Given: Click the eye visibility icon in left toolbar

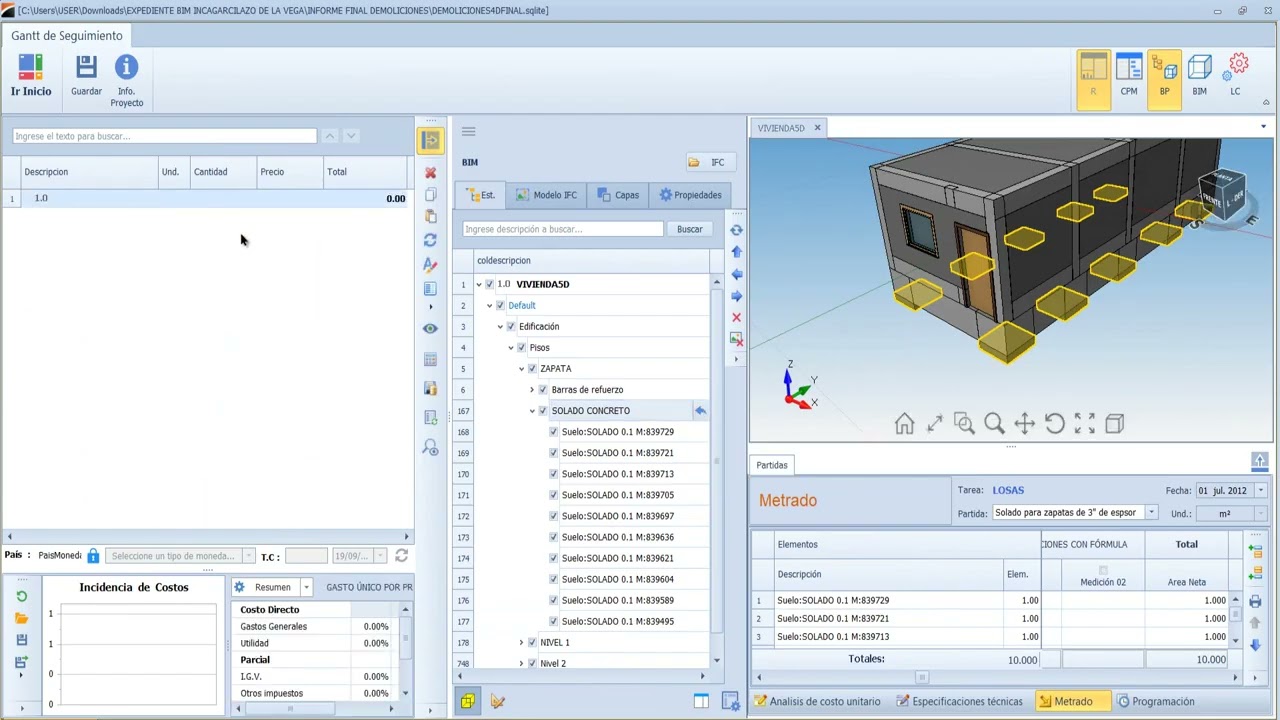Looking at the screenshot, I should pyautogui.click(x=430, y=328).
